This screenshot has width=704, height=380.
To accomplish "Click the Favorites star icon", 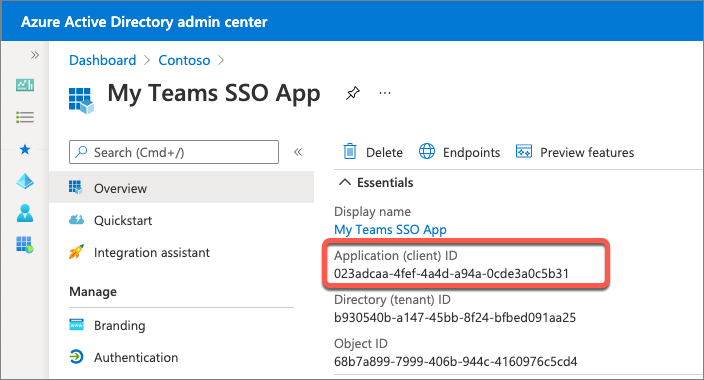I will tap(25, 149).
